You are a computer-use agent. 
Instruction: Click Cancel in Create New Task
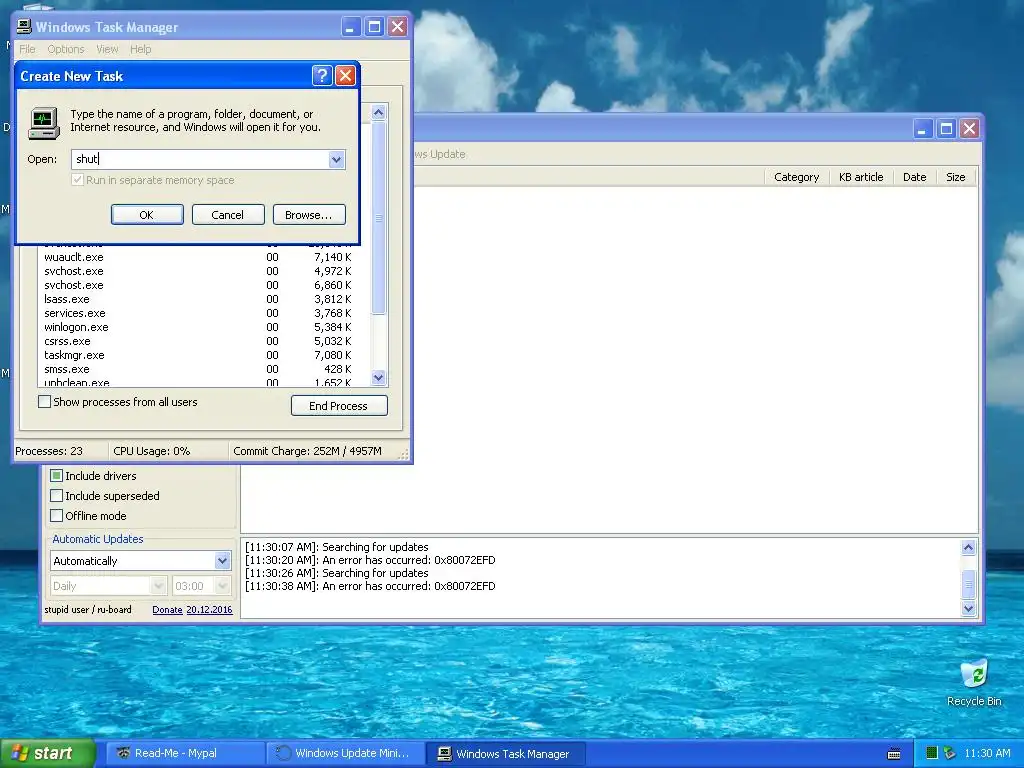(228, 215)
